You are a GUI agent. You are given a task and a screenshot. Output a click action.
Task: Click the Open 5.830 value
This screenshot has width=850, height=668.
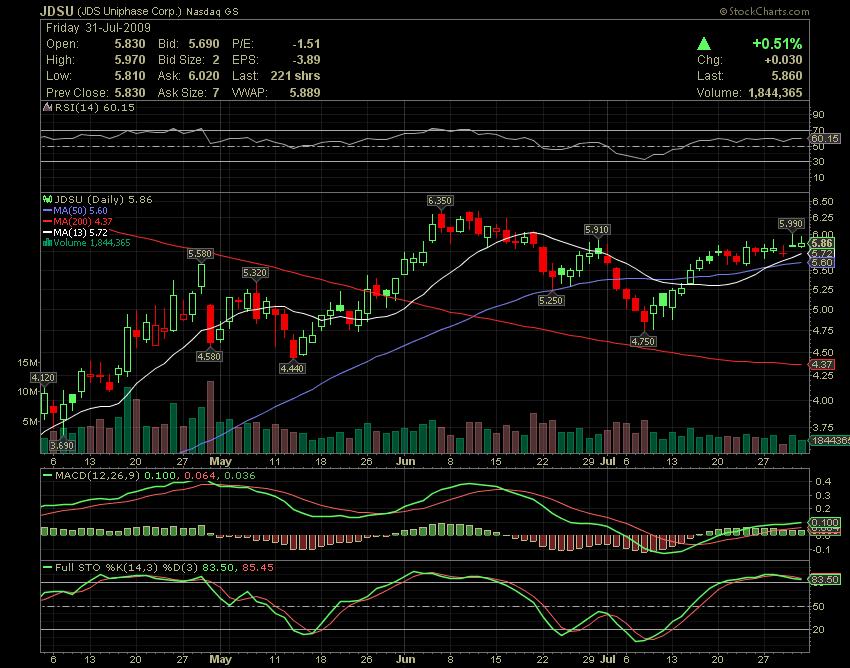tap(130, 44)
